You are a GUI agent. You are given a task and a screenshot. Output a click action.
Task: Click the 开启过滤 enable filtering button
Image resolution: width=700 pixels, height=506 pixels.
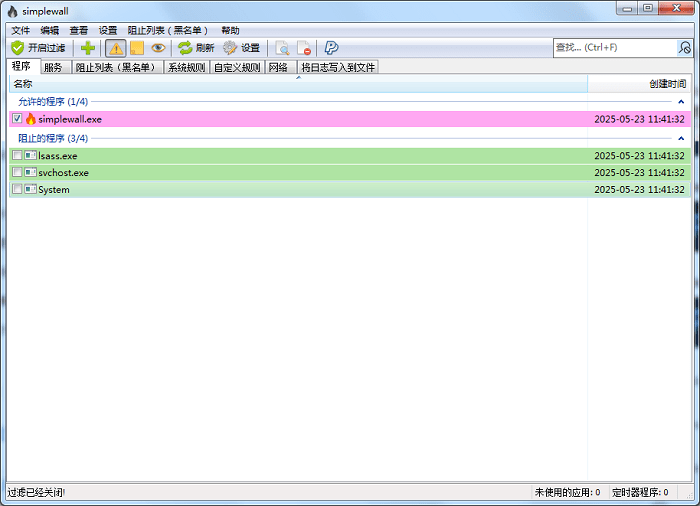38,48
